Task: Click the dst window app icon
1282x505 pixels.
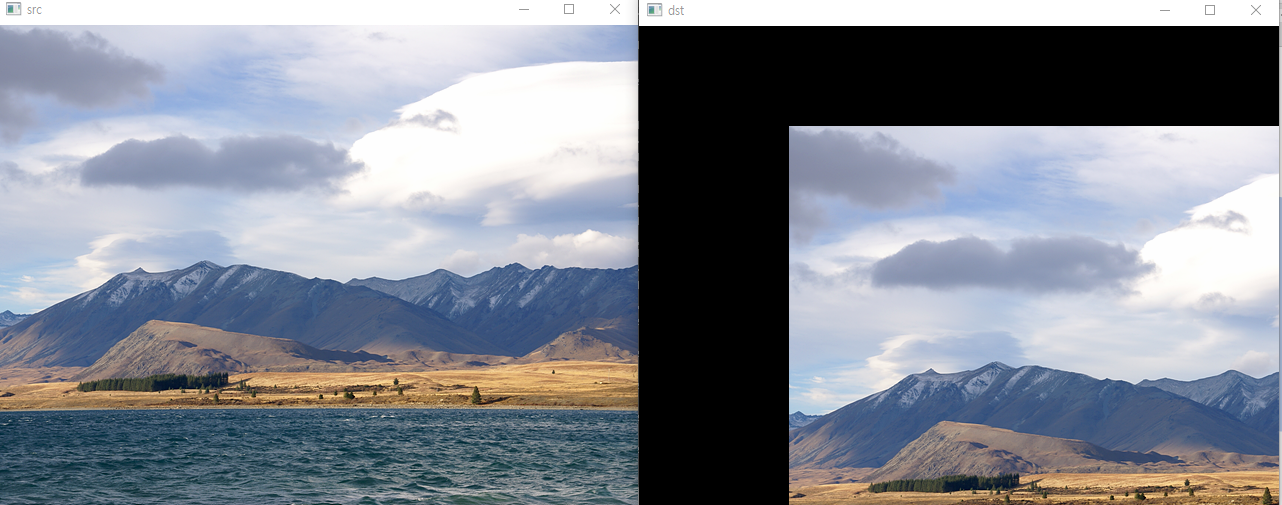Action: pos(654,10)
